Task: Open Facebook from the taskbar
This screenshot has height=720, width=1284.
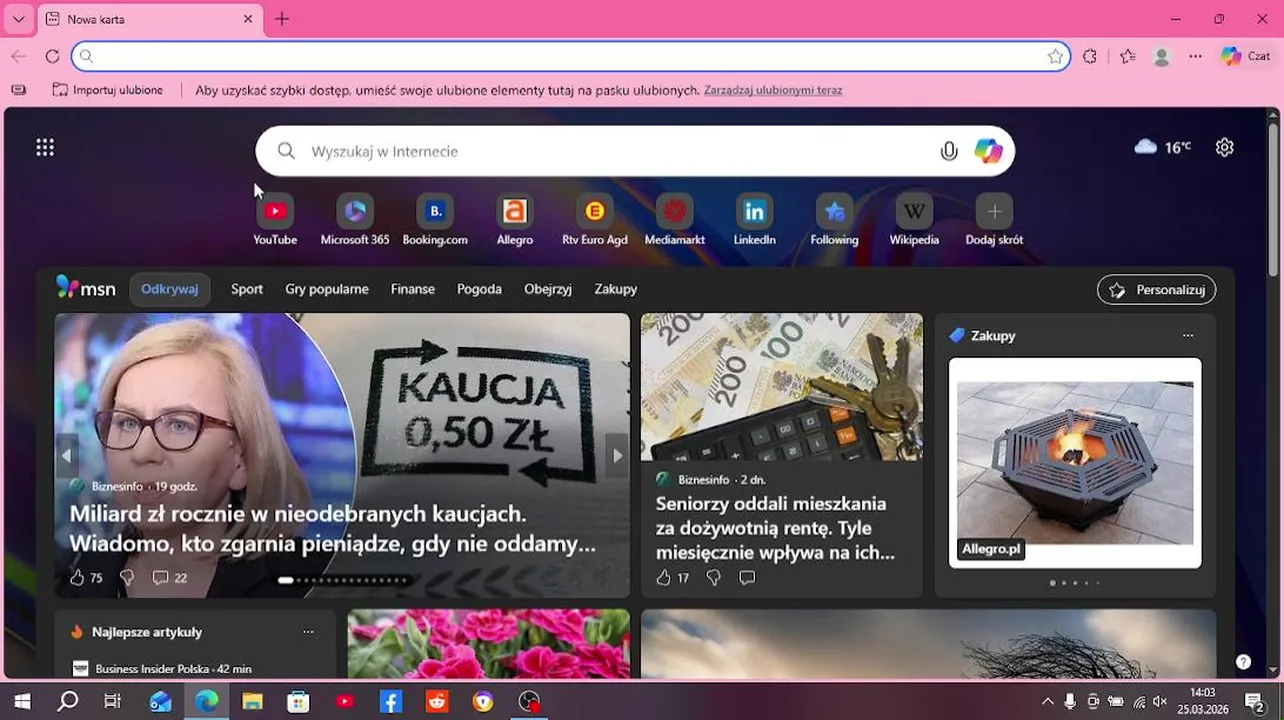Action: coord(391,702)
